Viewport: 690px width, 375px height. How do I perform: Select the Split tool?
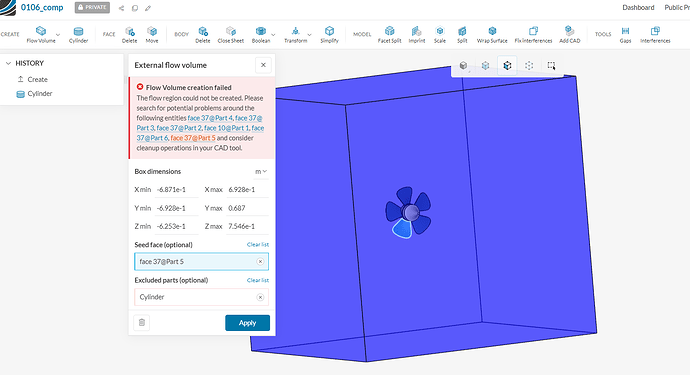pos(462,34)
